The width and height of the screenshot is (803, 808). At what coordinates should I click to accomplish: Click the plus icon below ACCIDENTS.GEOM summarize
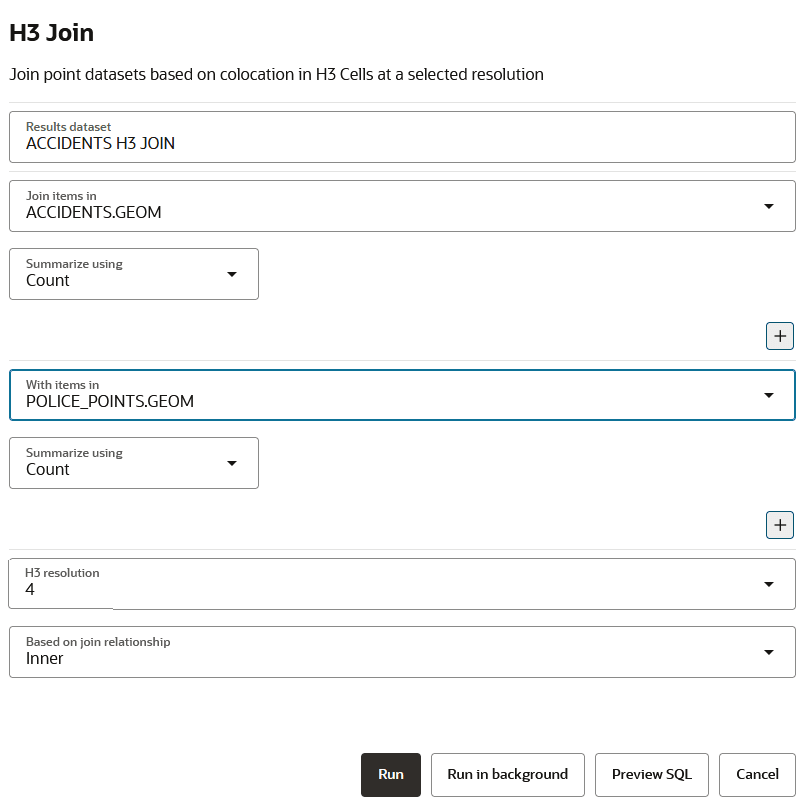click(x=779, y=336)
